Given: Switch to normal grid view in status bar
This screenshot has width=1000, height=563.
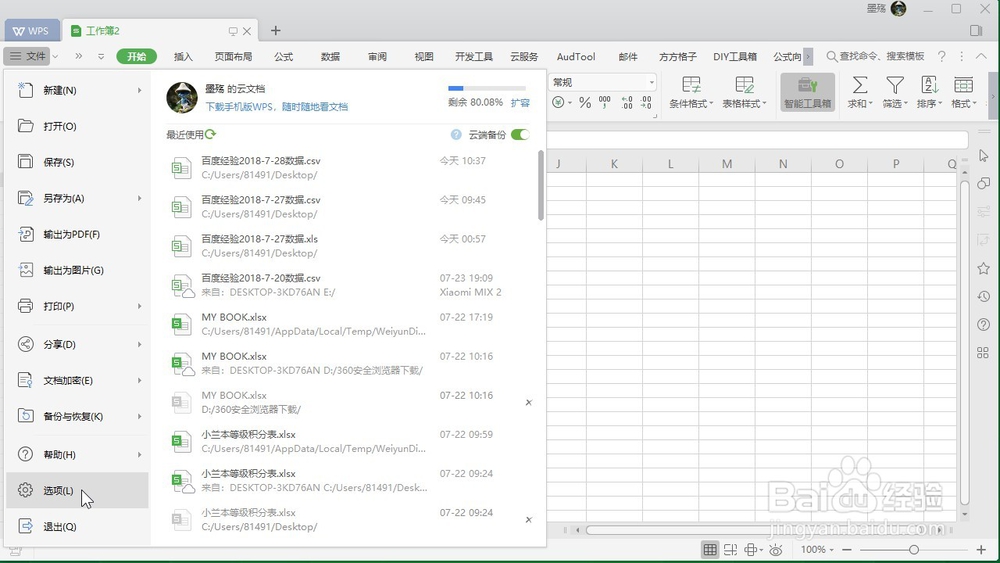Looking at the screenshot, I should 710,550.
